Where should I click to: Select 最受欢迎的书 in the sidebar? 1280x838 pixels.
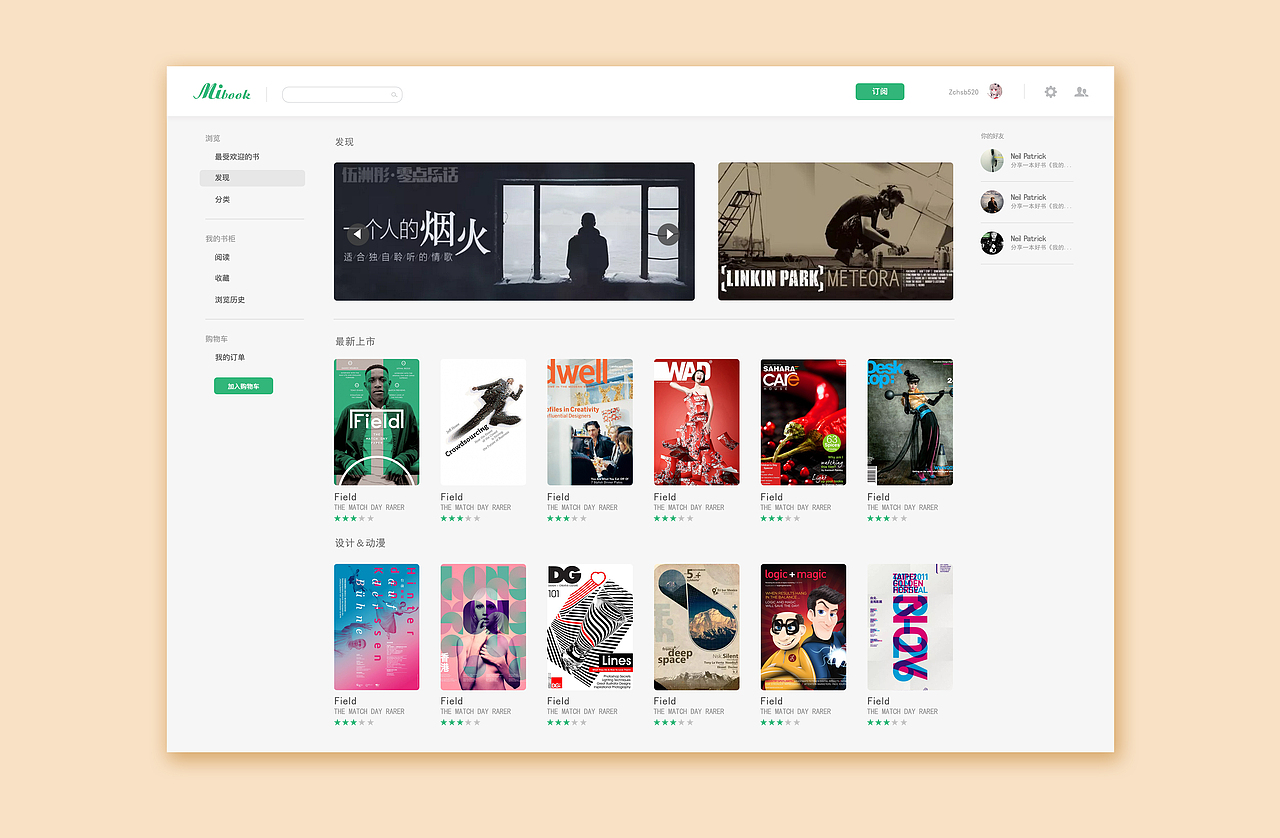(237, 157)
